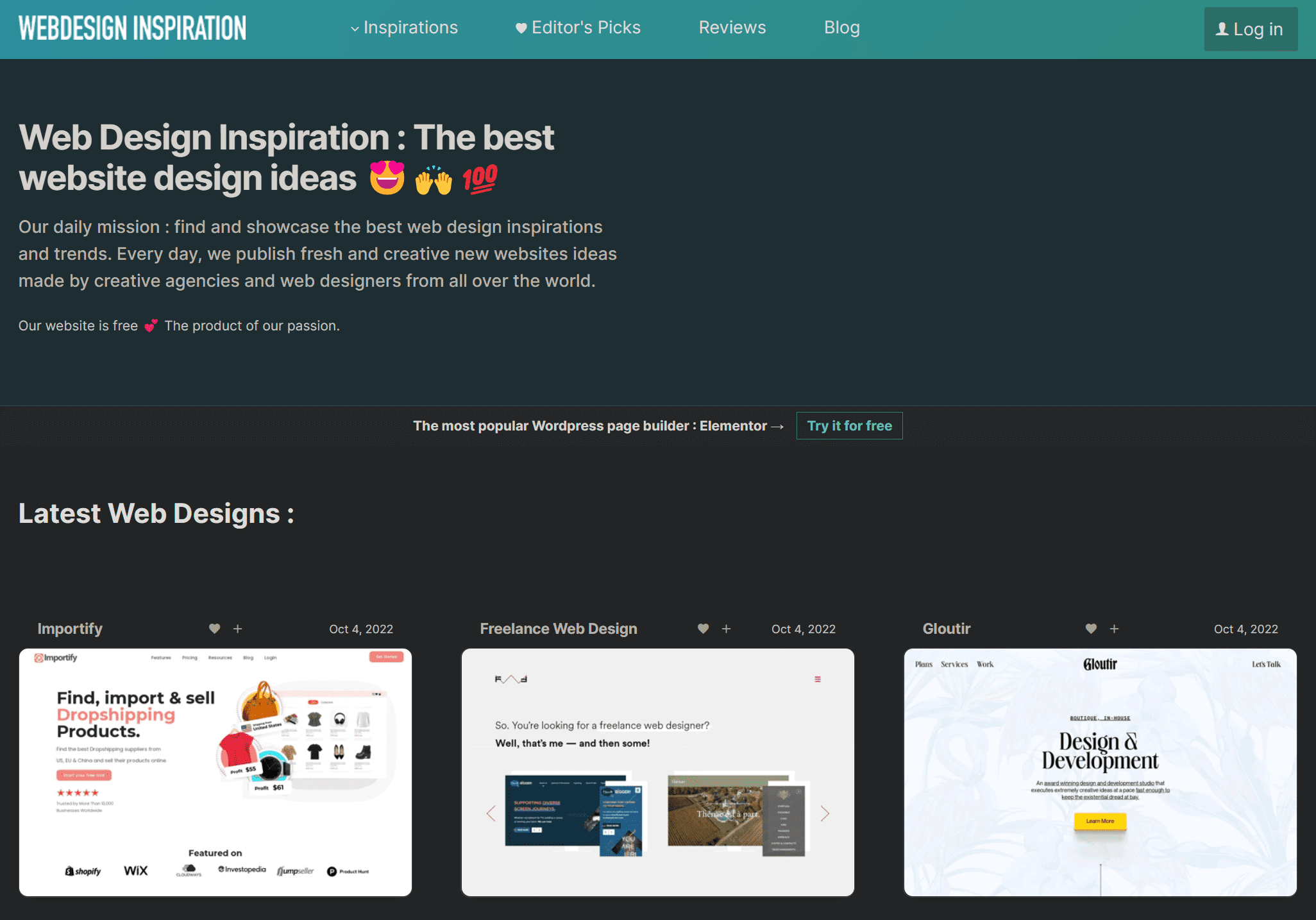Open the Gloutir title link
Viewport: 1316px width, 920px height.
pyautogui.click(x=947, y=629)
